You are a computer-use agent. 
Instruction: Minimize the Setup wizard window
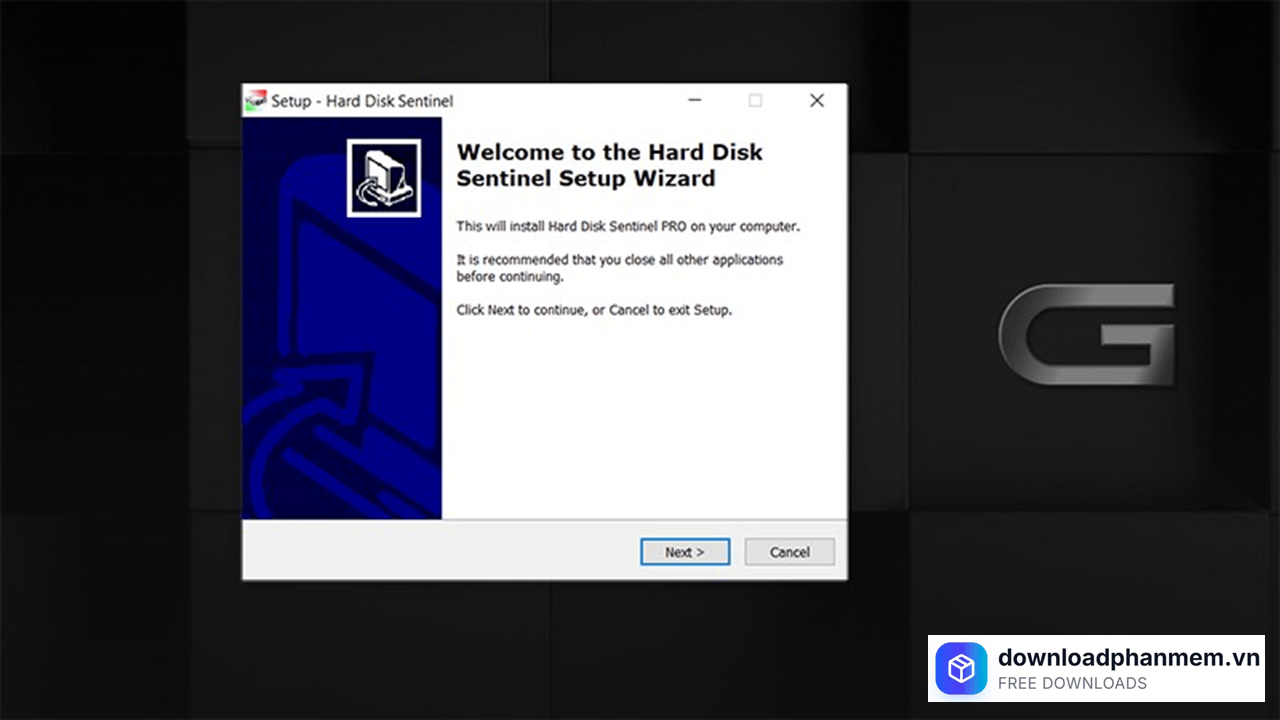click(694, 101)
